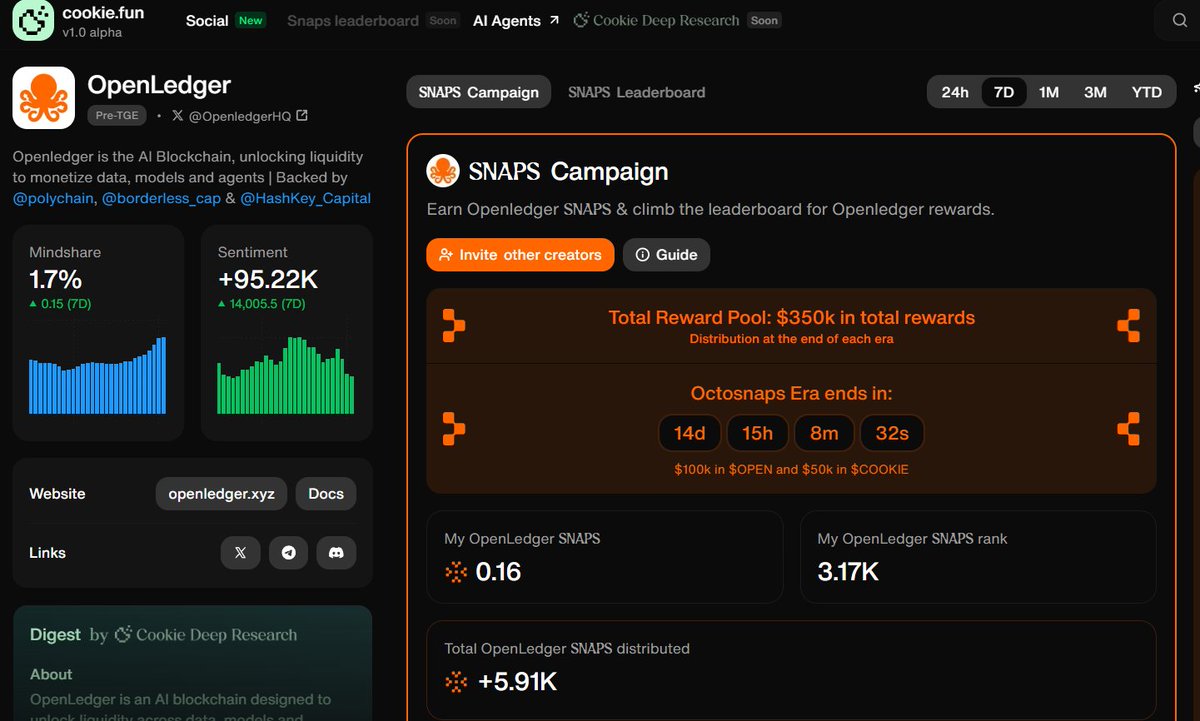Open the AI Agents menu

pos(507,19)
